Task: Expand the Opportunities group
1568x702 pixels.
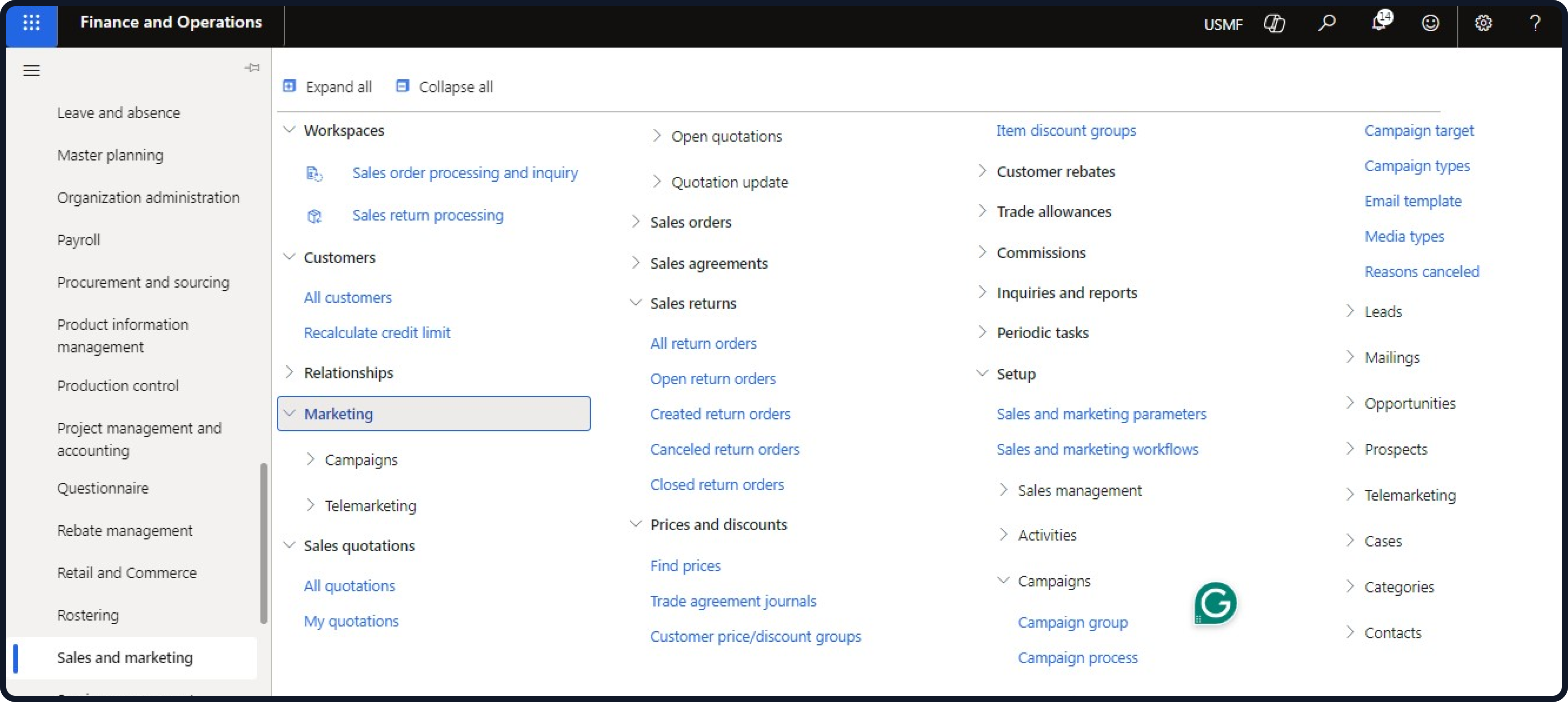Action: click(x=1350, y=403)
